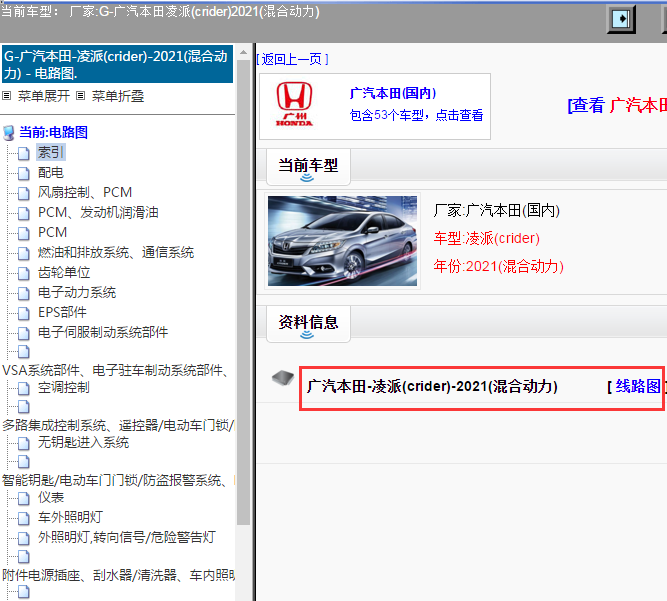Open 多路集成控制系统、遥控器 tree item
The width and height of the screenshot is (667, 601).
click(118, 425)
